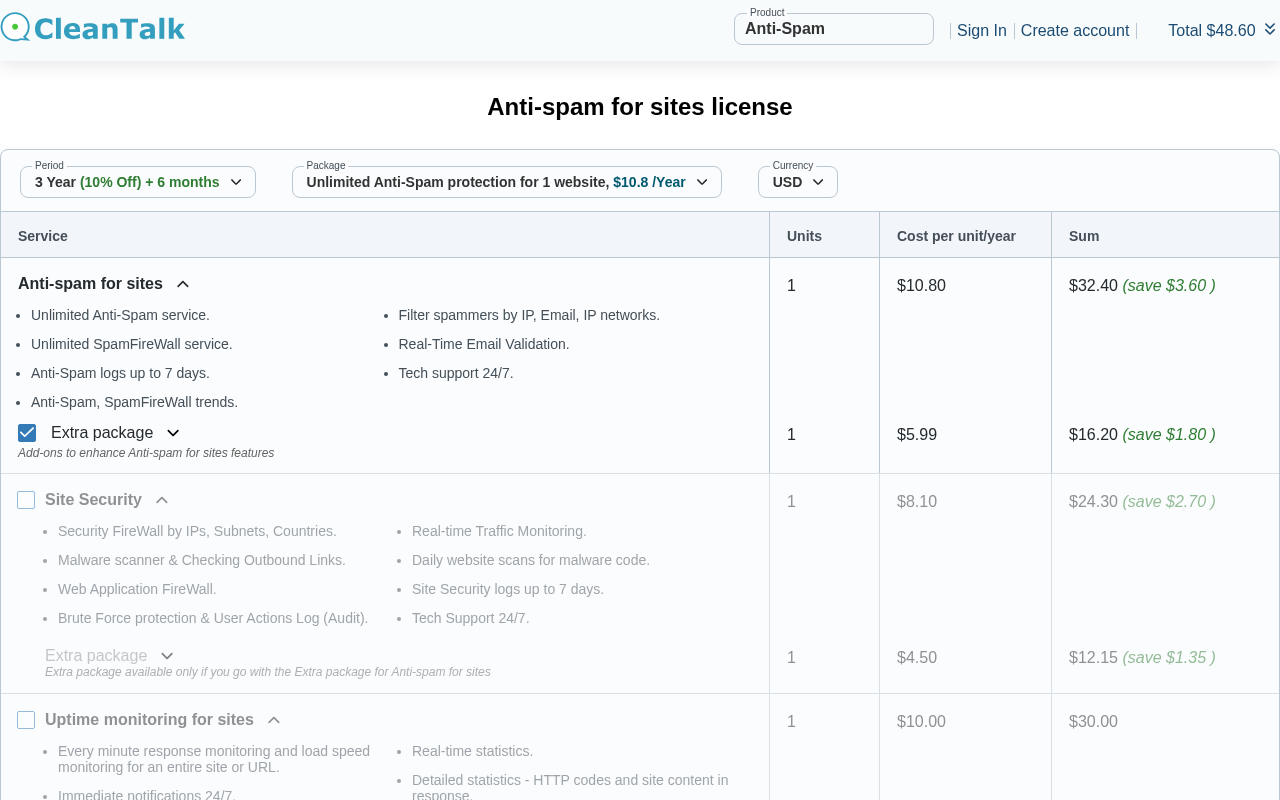
Task: Click 'Real-time statistics.' bullet
Action: 472,751
